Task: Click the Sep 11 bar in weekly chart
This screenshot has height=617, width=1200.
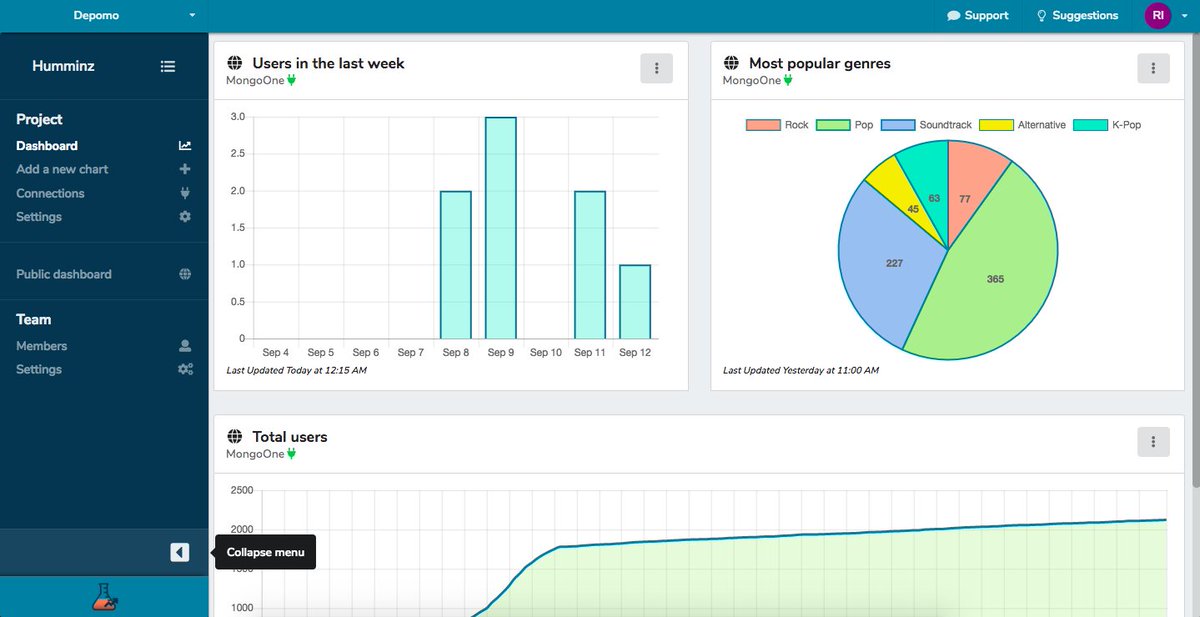Action: [x=590, y=265]
